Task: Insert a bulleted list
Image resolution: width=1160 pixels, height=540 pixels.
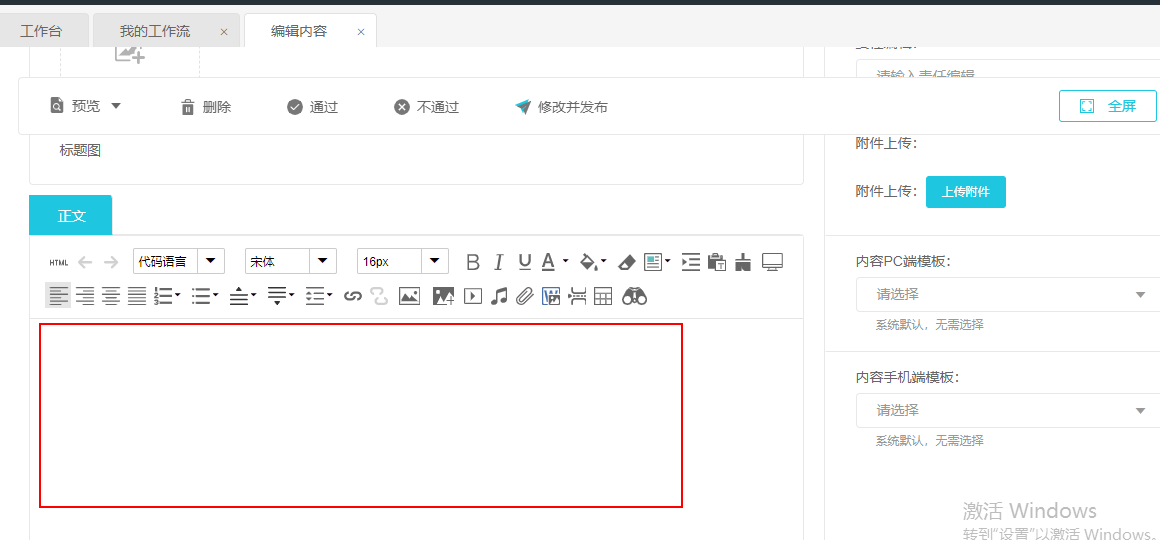Action: click(201, 297)
